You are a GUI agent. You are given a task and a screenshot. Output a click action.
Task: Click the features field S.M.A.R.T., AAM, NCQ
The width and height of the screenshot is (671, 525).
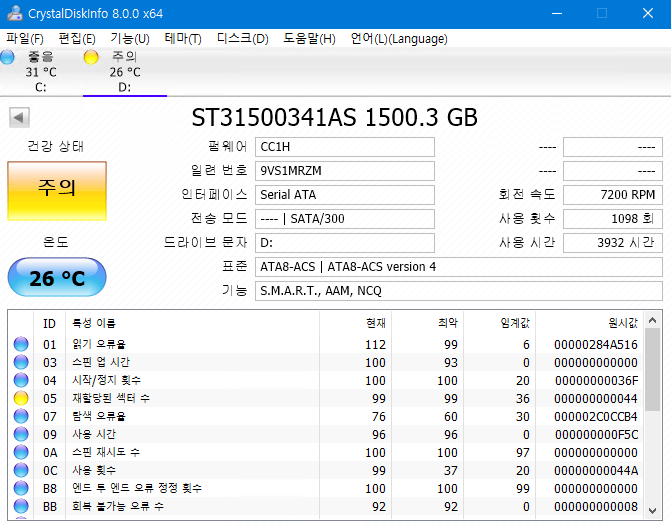pos(459,291)
